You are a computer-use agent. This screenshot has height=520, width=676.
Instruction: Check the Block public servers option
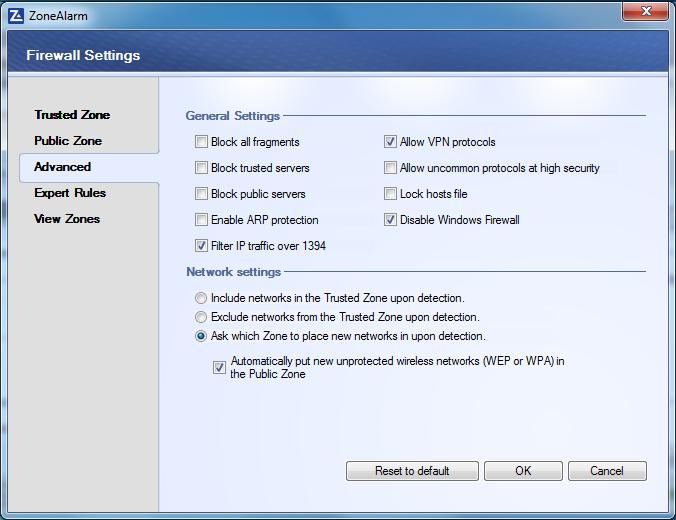[x=201, y=194]
